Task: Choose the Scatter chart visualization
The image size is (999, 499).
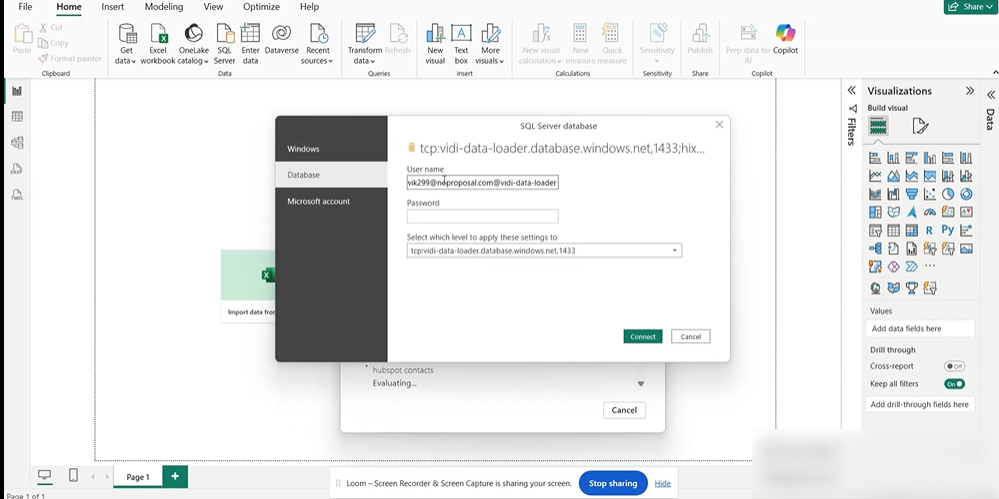Action: point(930,194)
